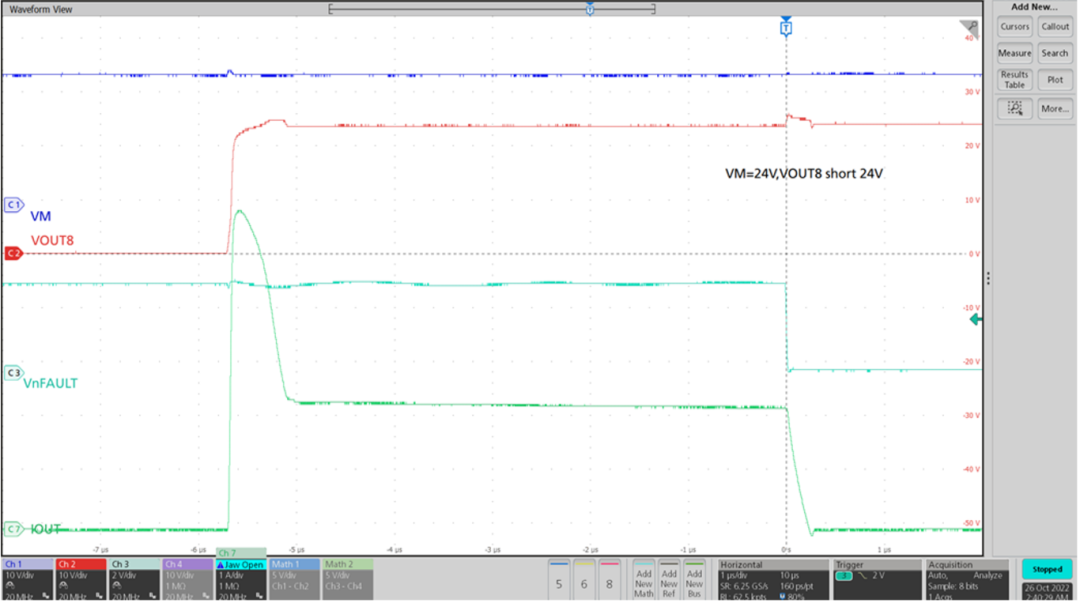The width and height of the screenshot is (1080, 603).
Task: Click the date and time display
Action: tap(1047, 591)
